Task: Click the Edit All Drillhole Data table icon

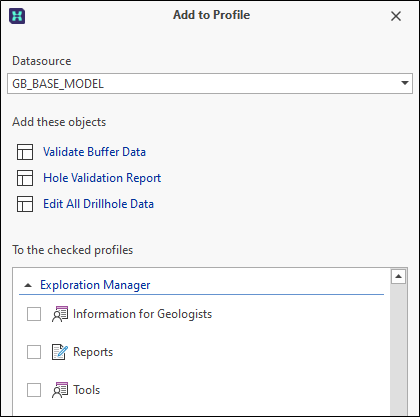Action: (25, 204)
